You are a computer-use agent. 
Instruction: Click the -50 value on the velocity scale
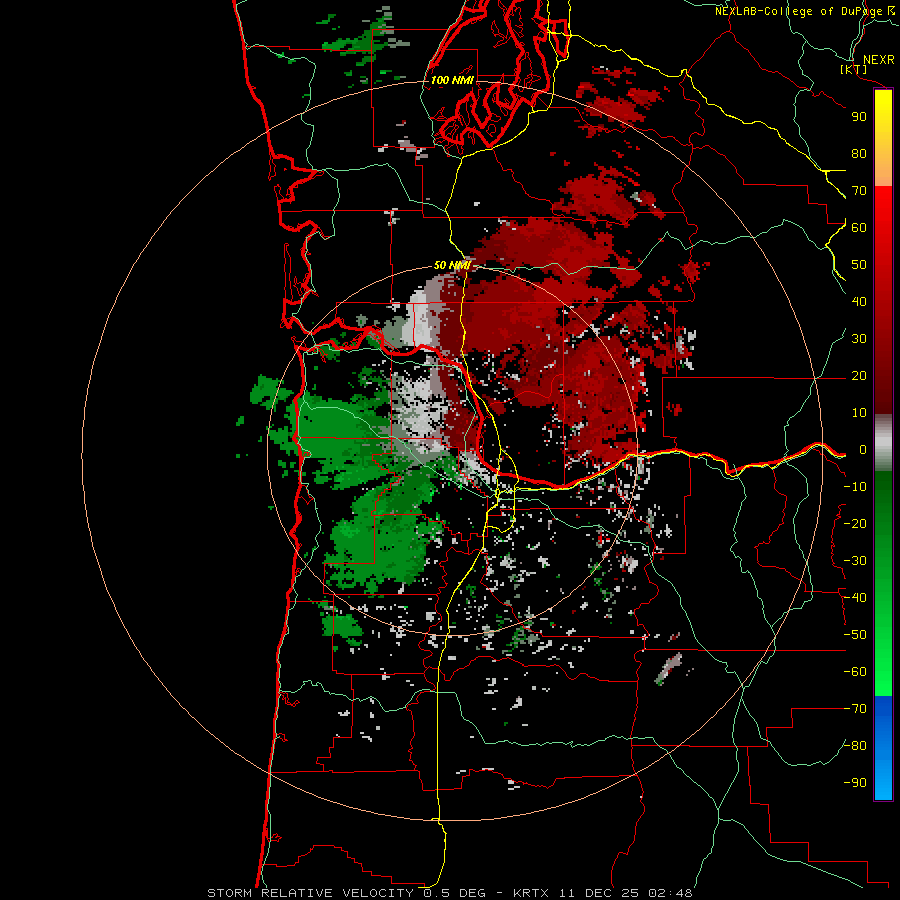pos(855,635)
